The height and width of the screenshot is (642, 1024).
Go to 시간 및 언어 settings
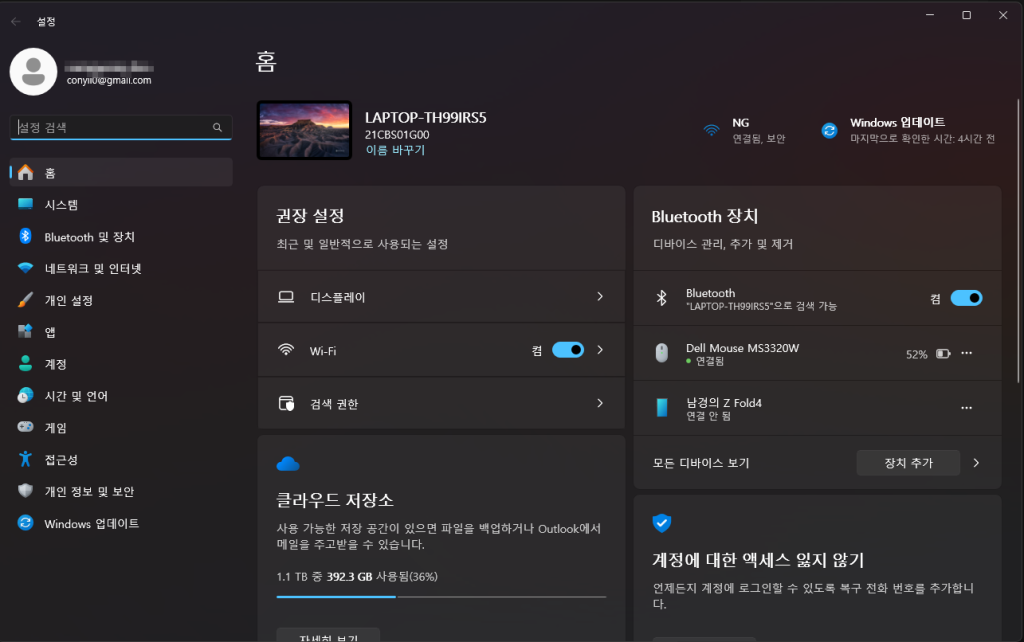coord(121,396)
